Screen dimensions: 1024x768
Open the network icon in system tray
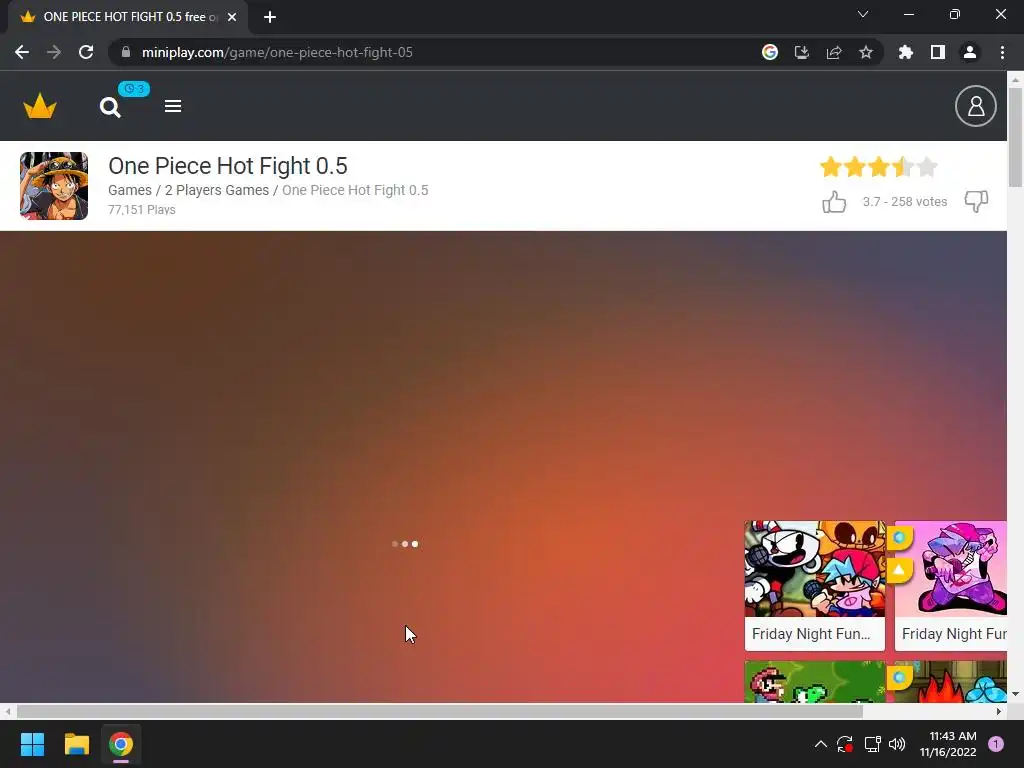coord(872,744)
